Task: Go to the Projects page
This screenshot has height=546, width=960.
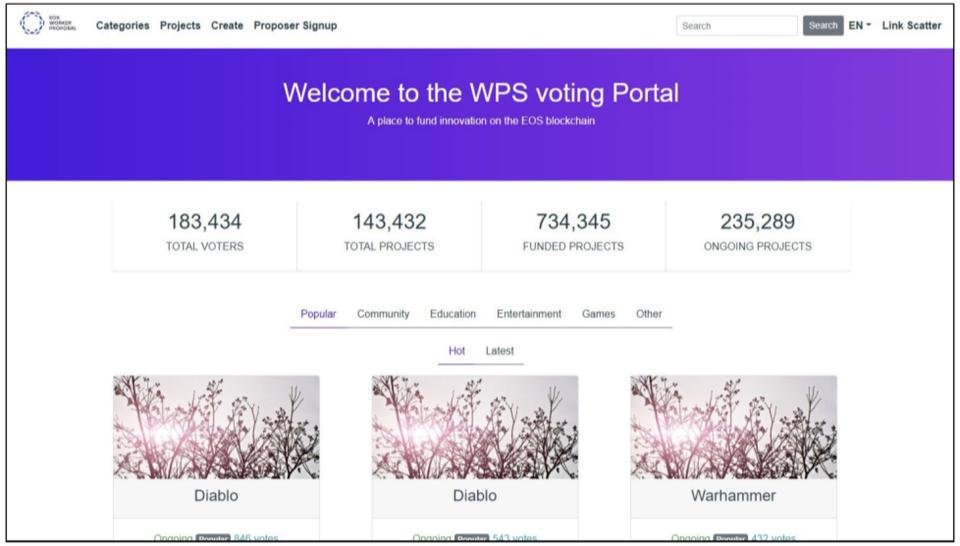Action: [x=180, y=26]
